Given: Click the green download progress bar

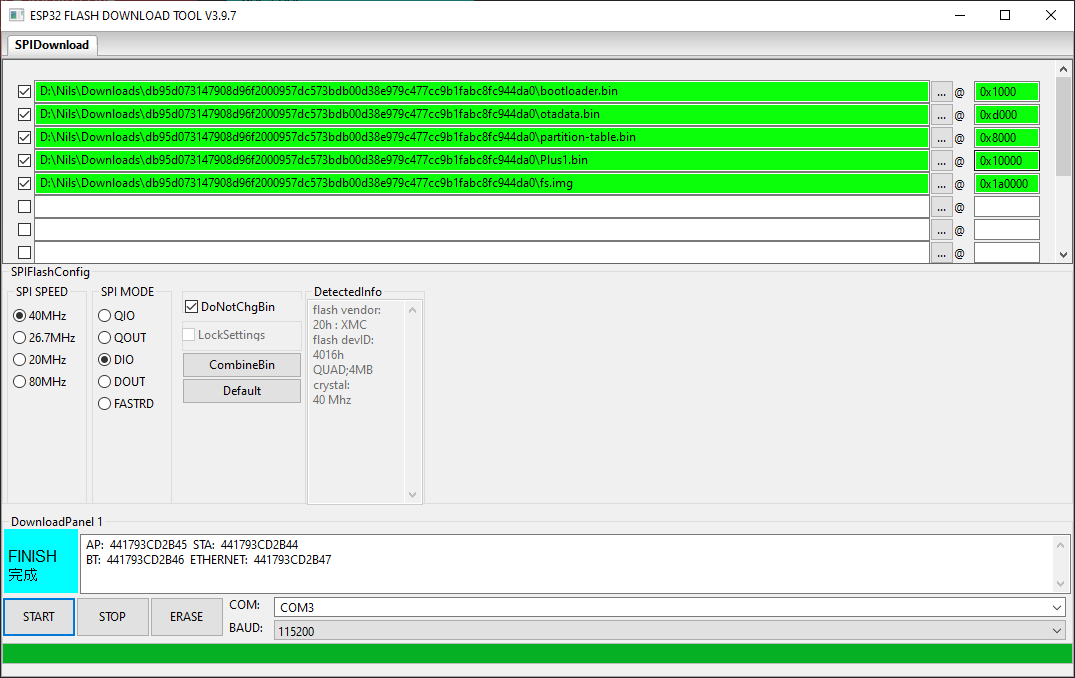Looking at the screenshot, I should pyautogui.click(x=538, y=653).
